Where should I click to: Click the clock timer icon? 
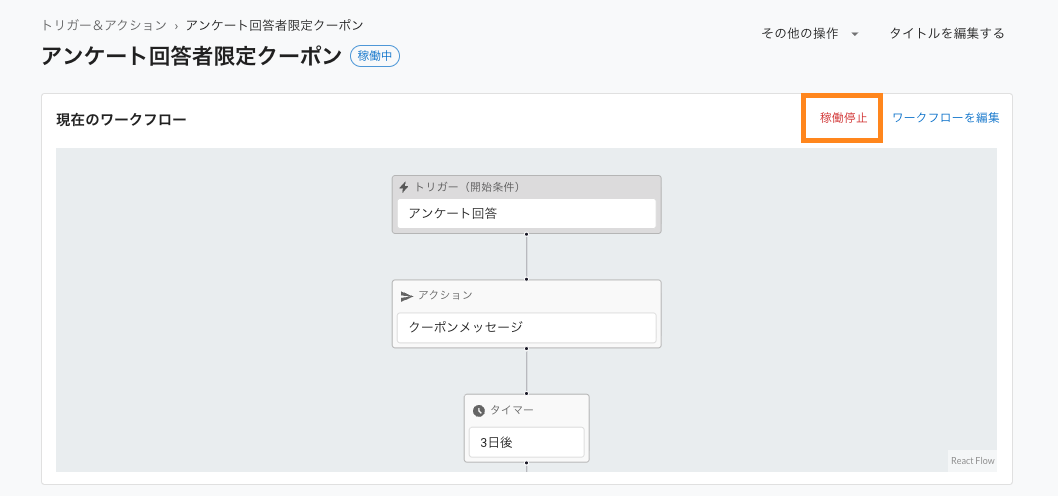click(x=478, y=410)
